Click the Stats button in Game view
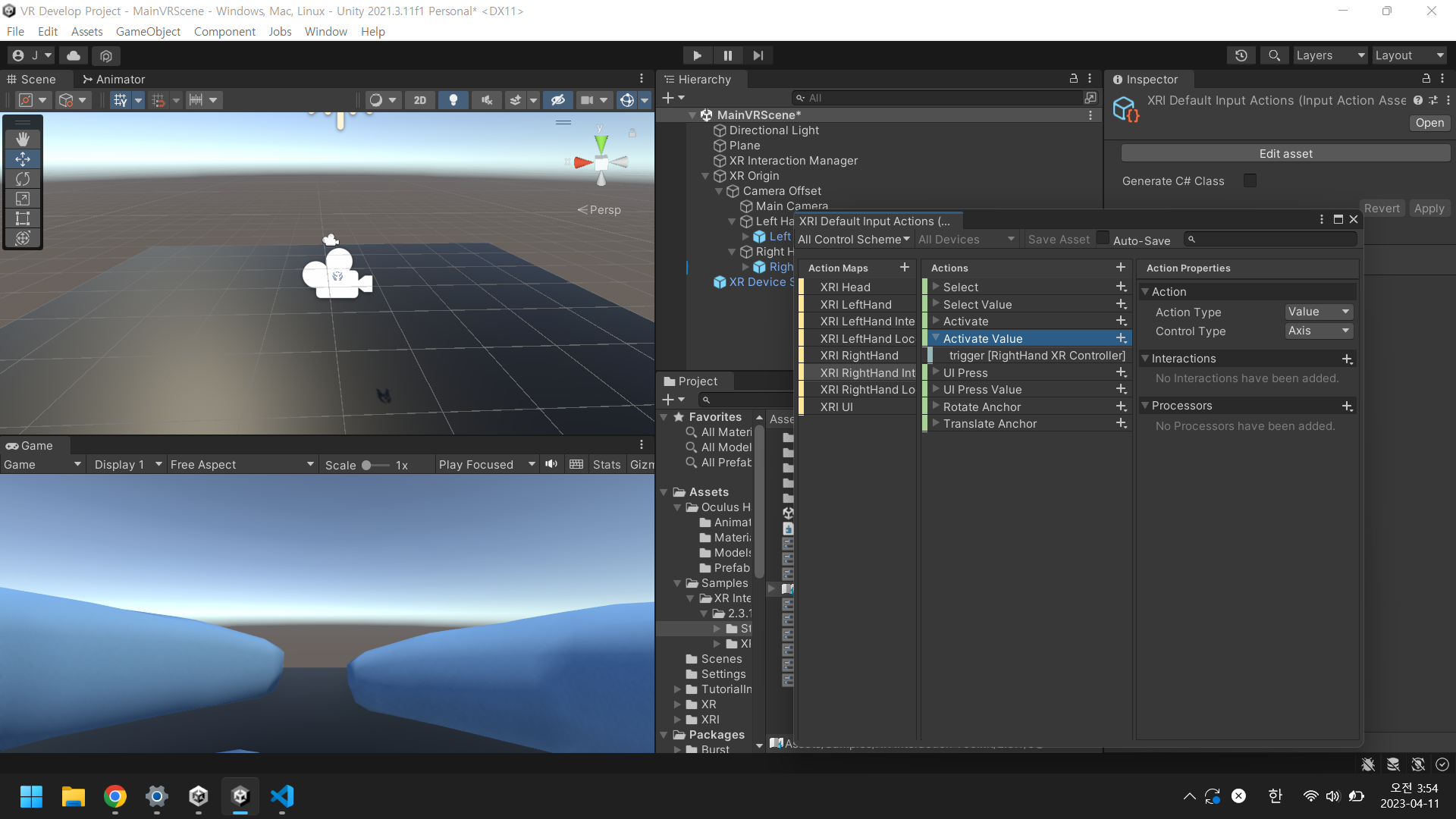This screenshot has height=819, width=1456. 607,464
